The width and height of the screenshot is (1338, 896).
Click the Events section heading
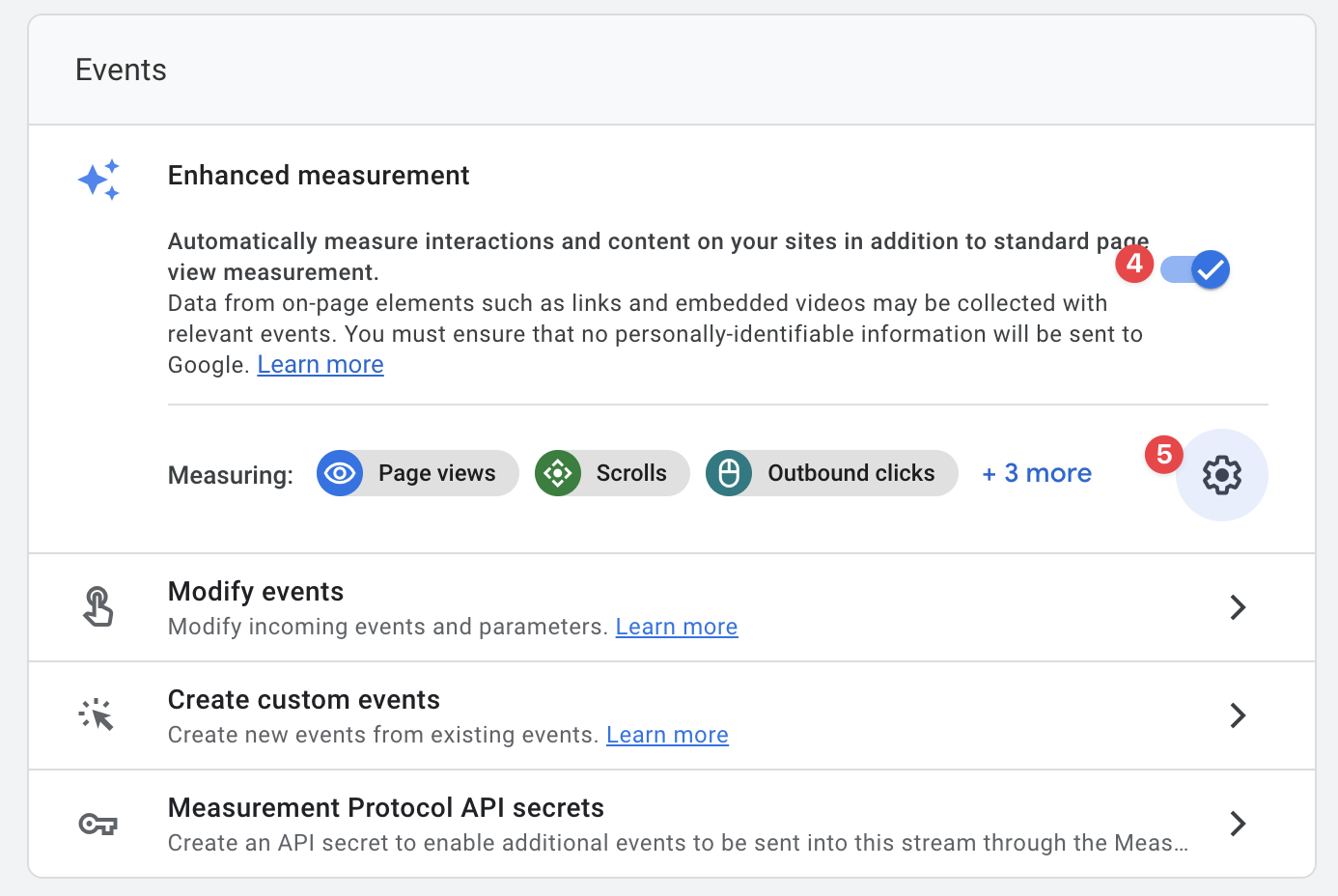point(121,70)
